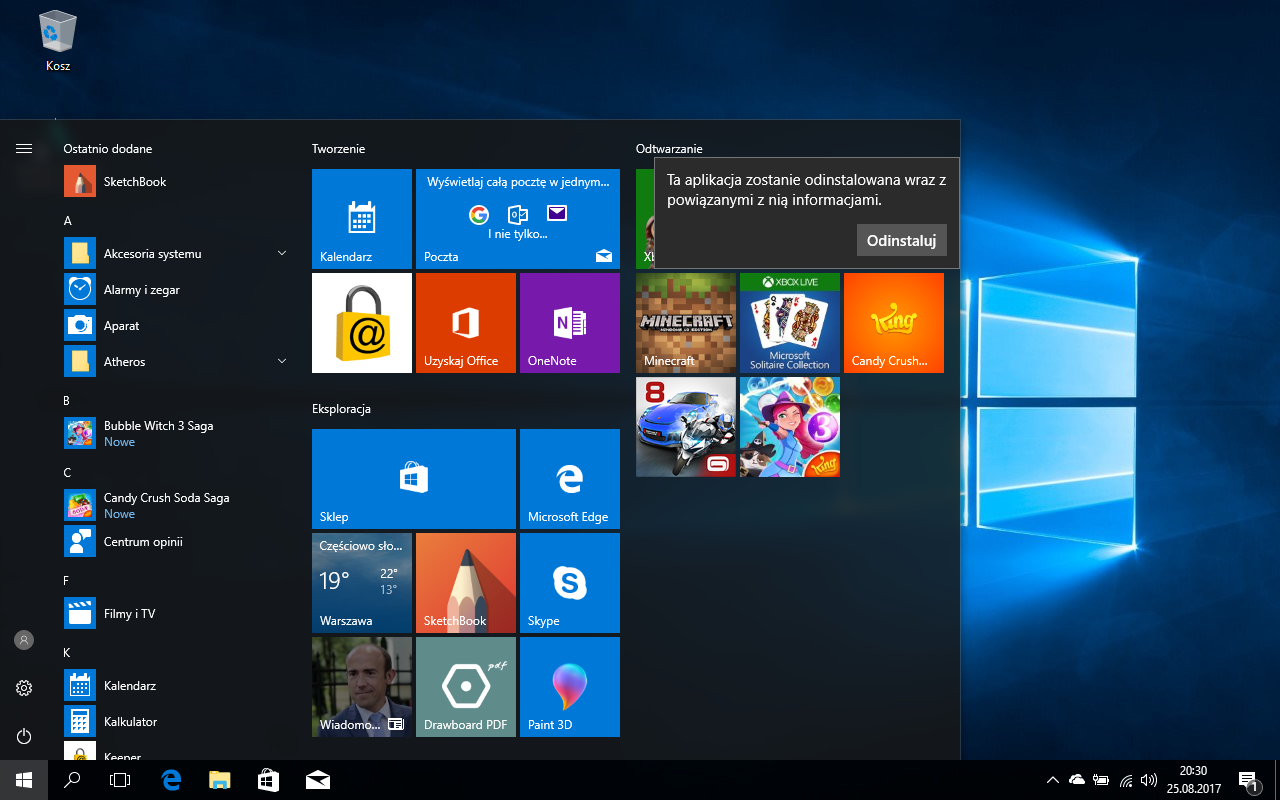Click the volume icon in system tray

click(x=1149, y=780)
